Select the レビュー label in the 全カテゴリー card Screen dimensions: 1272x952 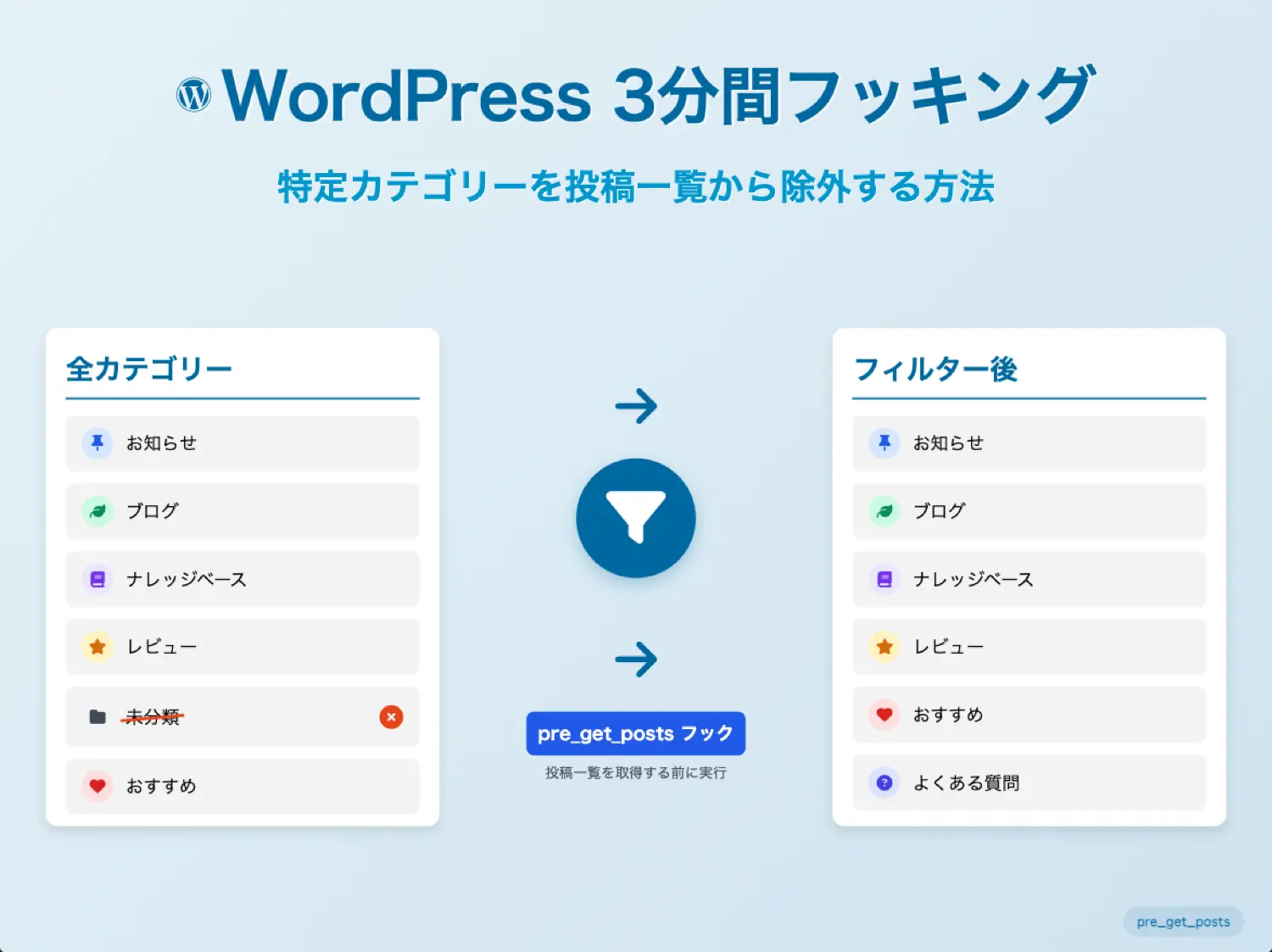[x=161, y=647]
